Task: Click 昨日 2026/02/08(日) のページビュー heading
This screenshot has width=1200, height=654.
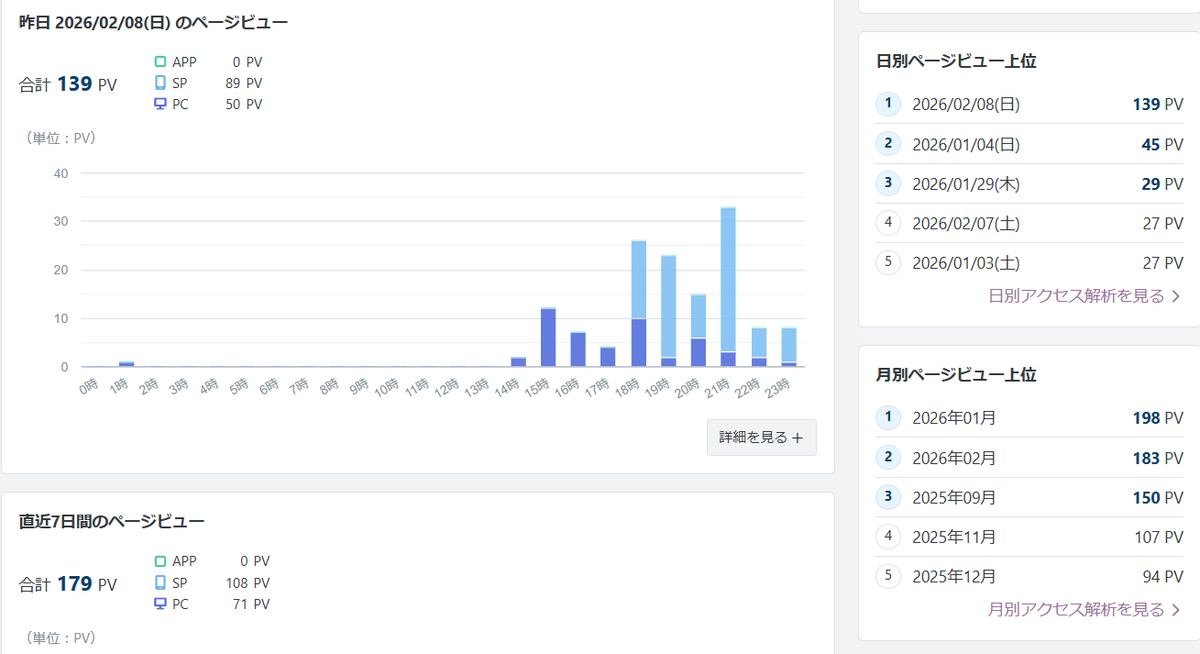Action: pyautogui.click(x=154, y=21)
